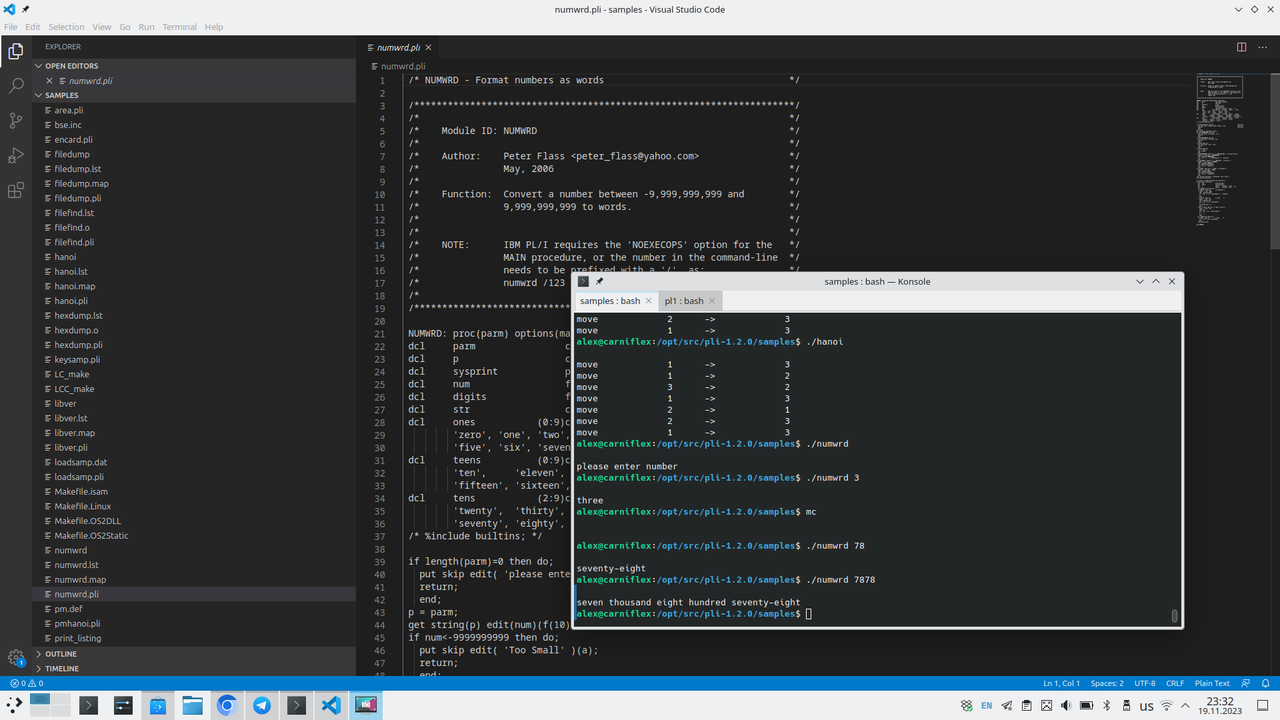Open the clock showing 23:32
Viewport: 1280px width, 720px height.
(1219, 706)
